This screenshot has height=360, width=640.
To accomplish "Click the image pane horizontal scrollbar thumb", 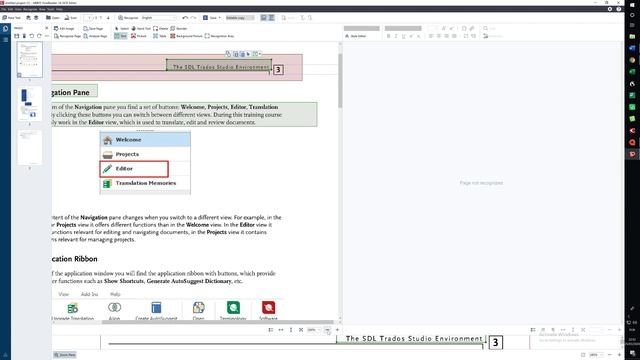I will coord(218,322).
